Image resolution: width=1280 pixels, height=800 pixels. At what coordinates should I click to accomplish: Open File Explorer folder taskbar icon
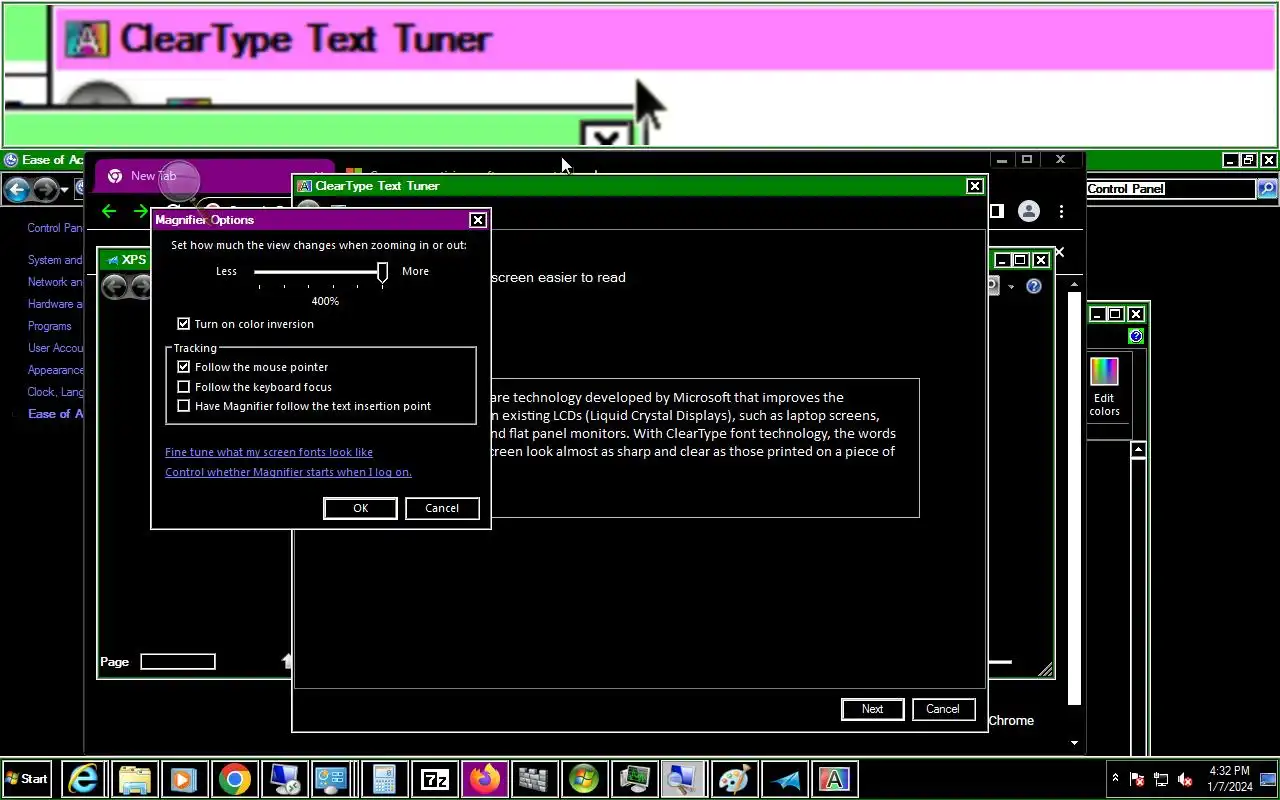tap(135, 779)
